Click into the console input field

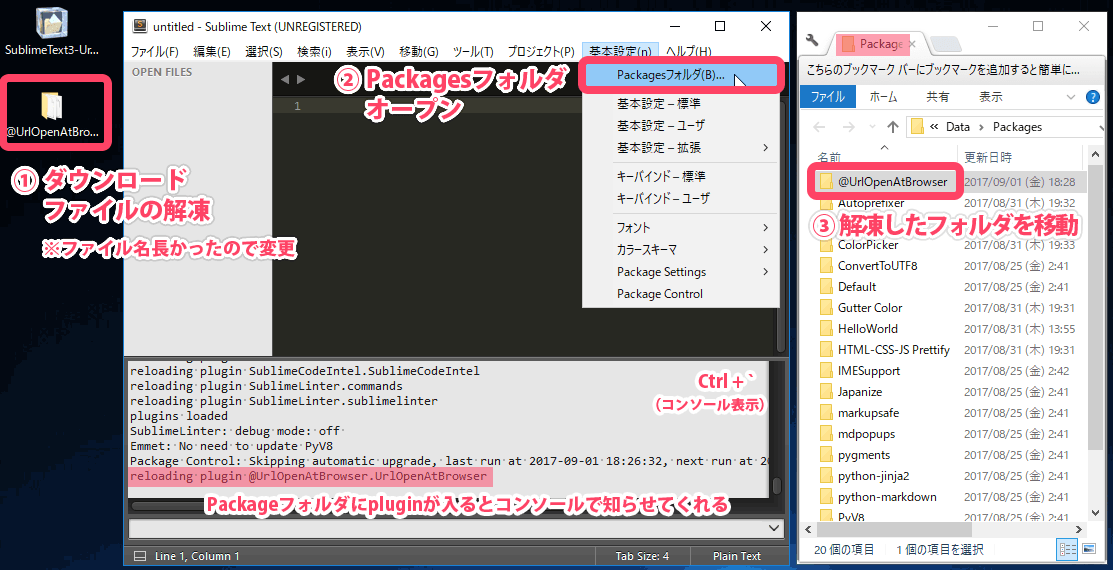click(449, 529)
